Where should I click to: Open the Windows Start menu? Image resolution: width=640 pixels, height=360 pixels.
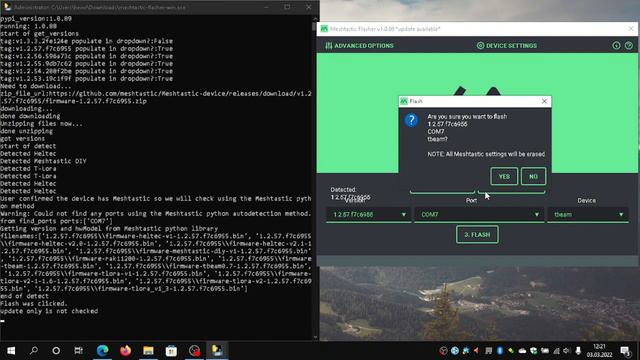[x=11, y=351]
